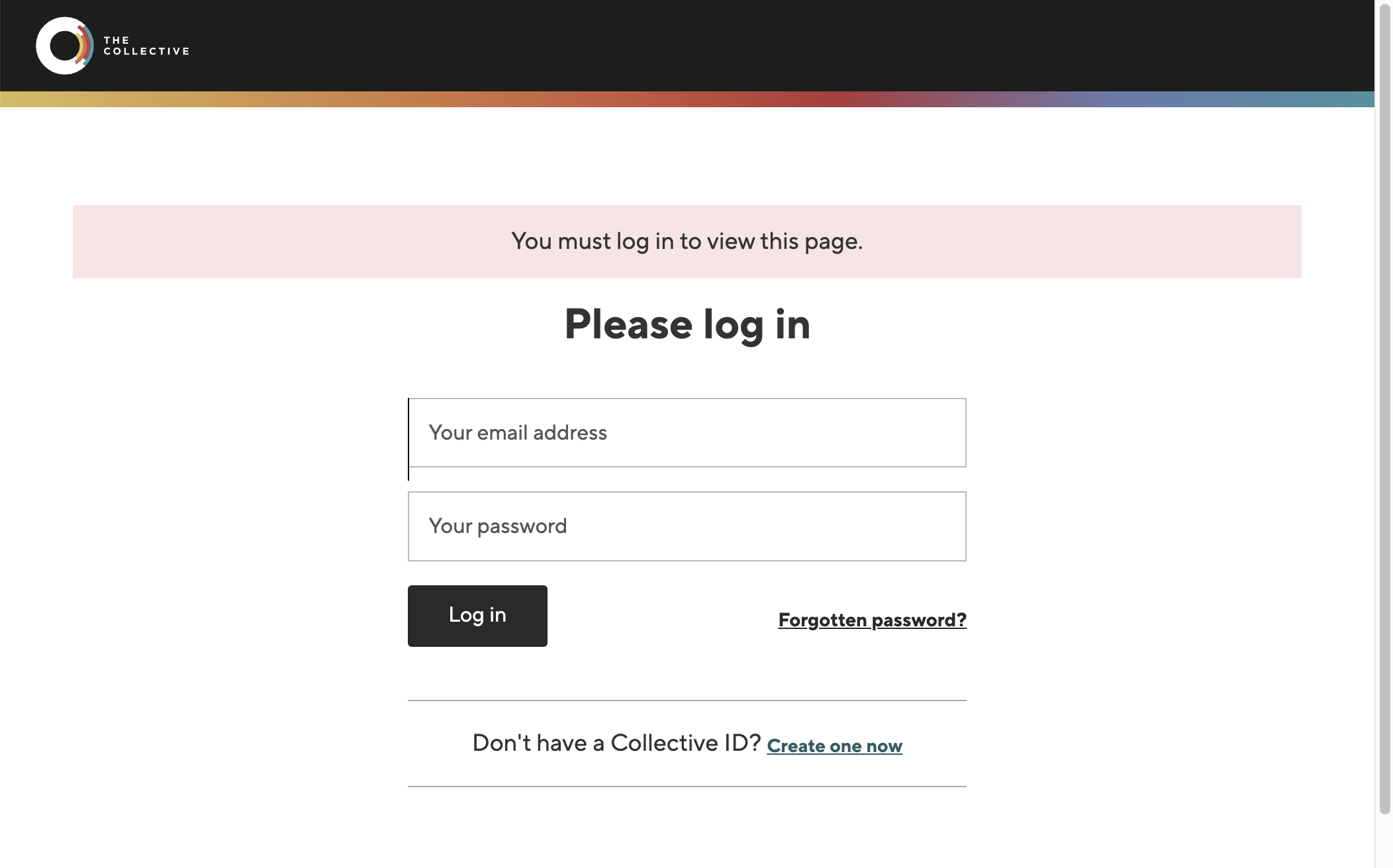Click the vertical scrollbar thumb

click(x=1384, y=397)
